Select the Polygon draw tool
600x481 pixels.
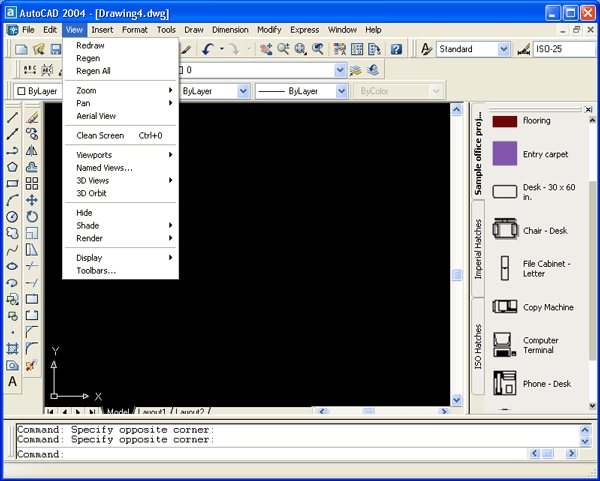(12, 167)
